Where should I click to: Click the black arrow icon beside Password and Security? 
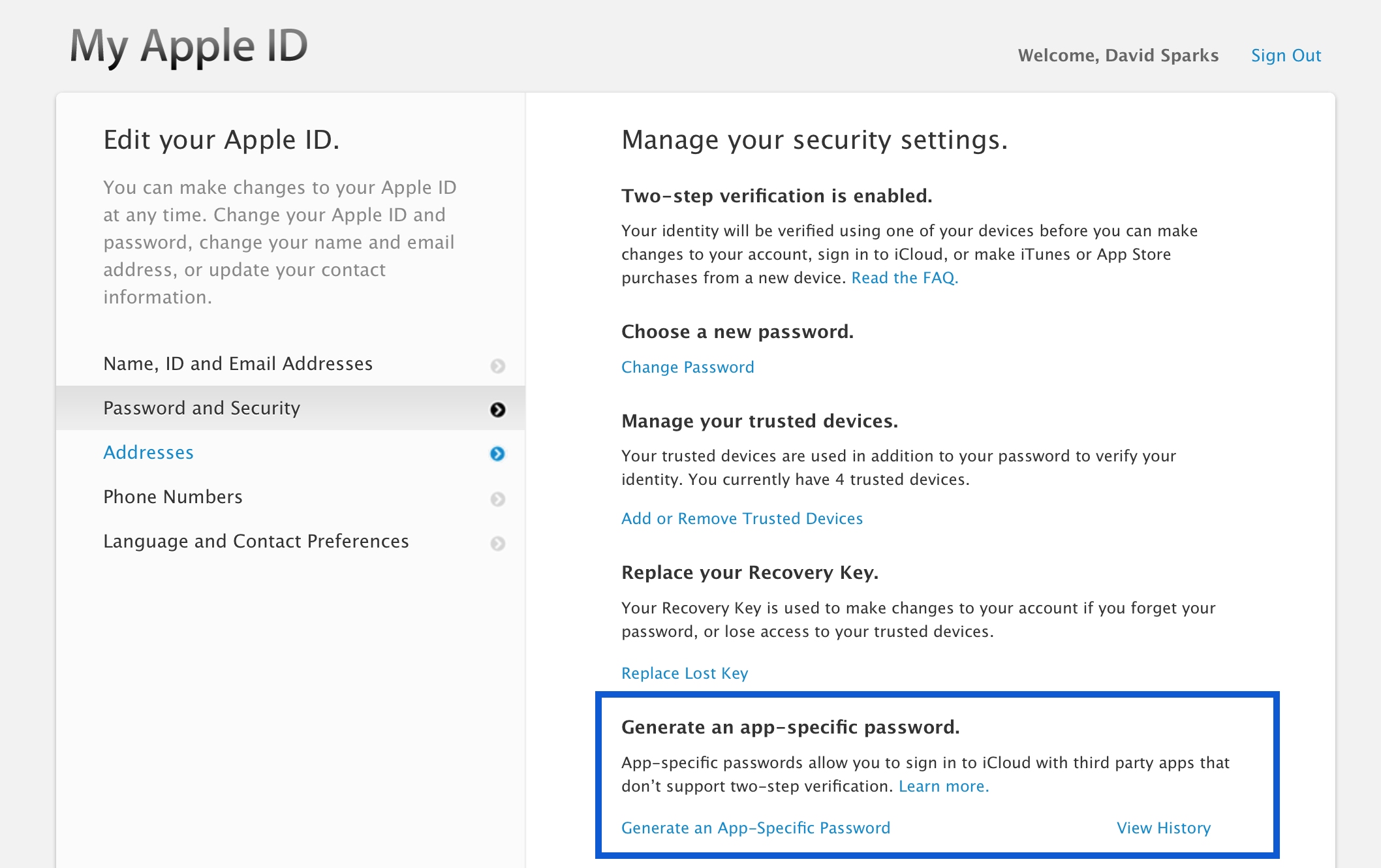pyautogui.click(x=497, y=410)
